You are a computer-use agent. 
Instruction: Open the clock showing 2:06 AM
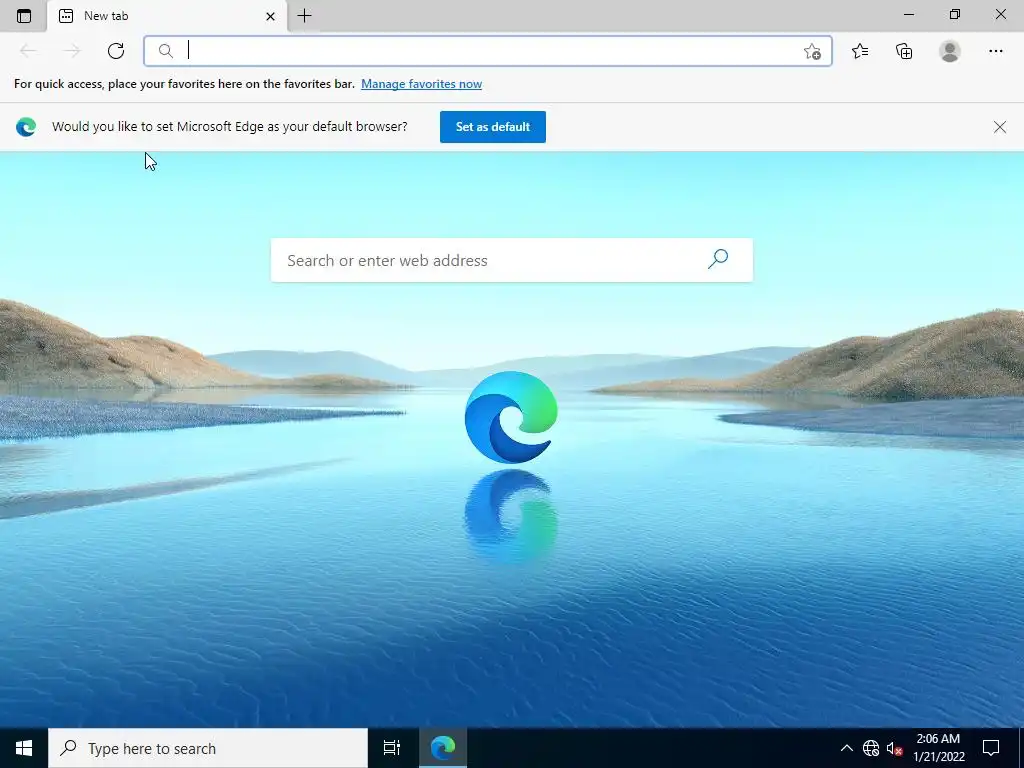938,748
